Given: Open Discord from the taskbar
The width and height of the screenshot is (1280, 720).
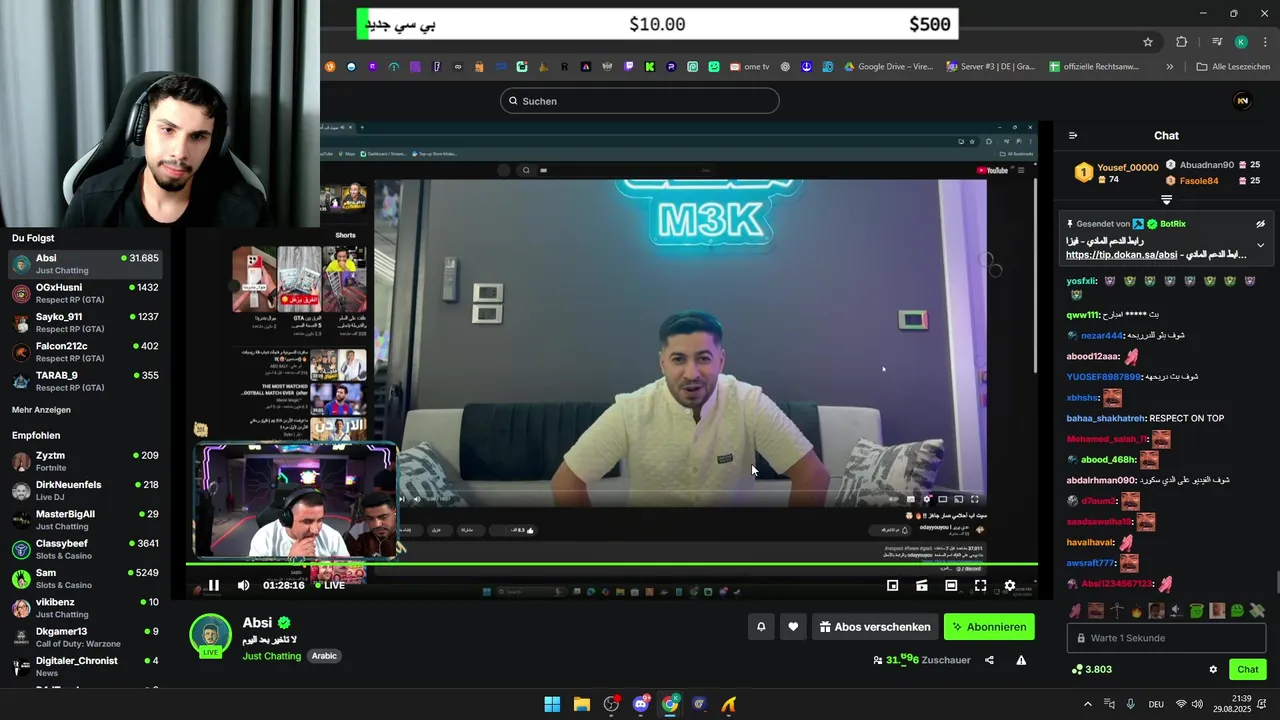Looking at the screenshot, I should [x=641, y=704].
